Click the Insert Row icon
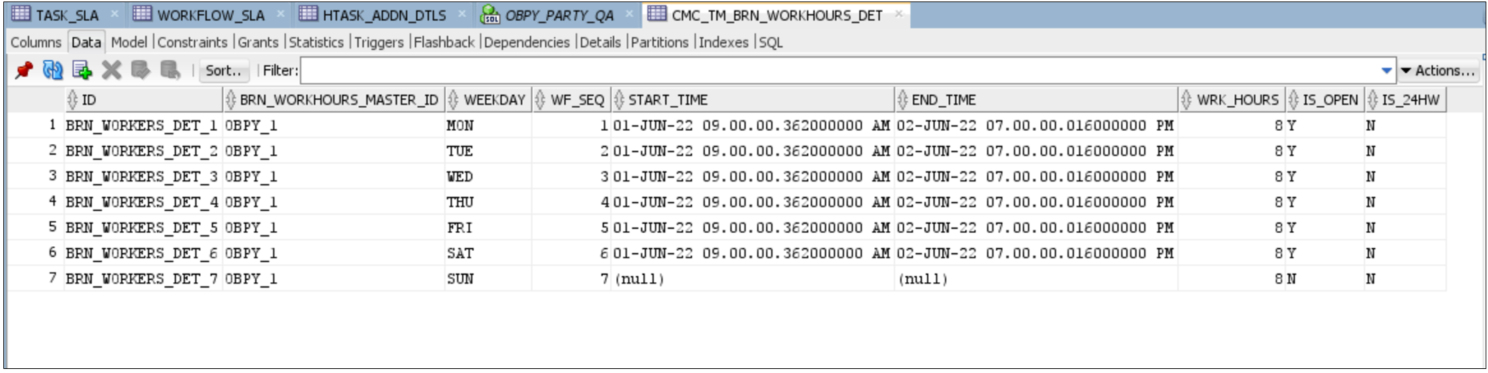Image resolution: width=1488 pixels, height=373 pixels. click(x=82, y=71)
